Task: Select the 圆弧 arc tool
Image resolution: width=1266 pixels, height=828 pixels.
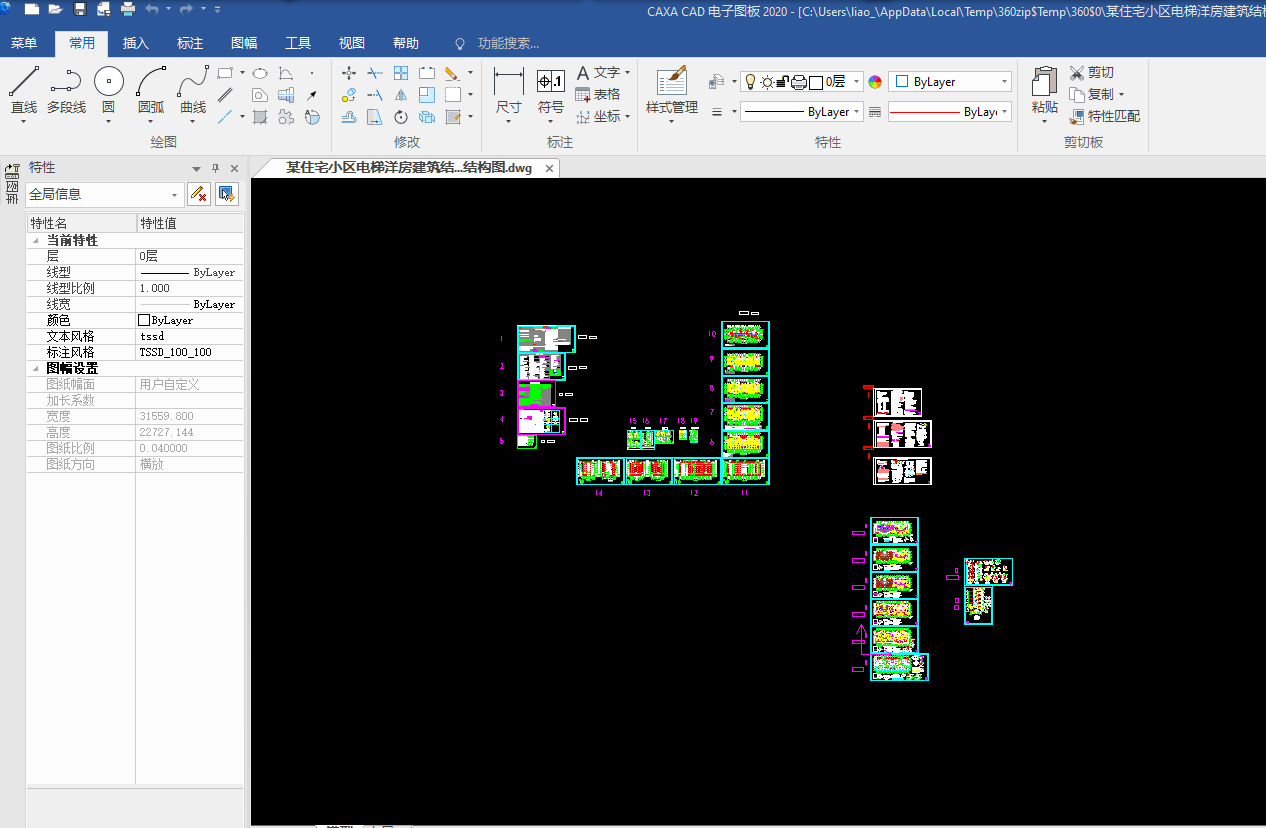Action: click(x=151, y=90)
